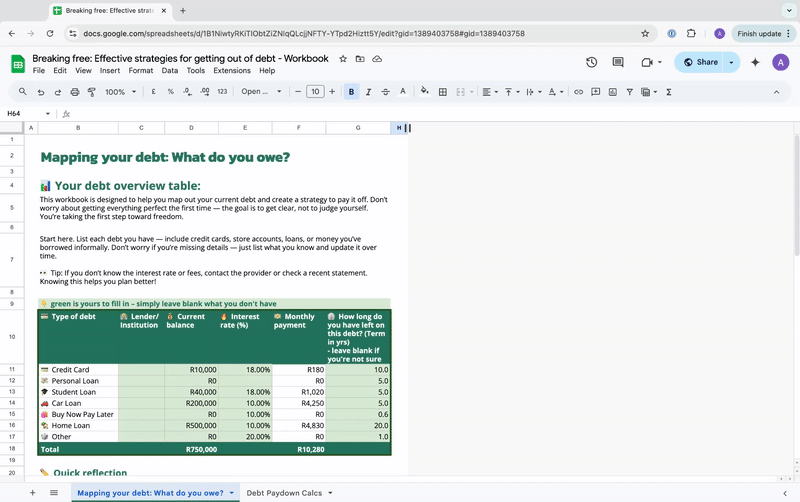
Task: Open the 100% zoom dropdown
Action: tap(120, 92)
